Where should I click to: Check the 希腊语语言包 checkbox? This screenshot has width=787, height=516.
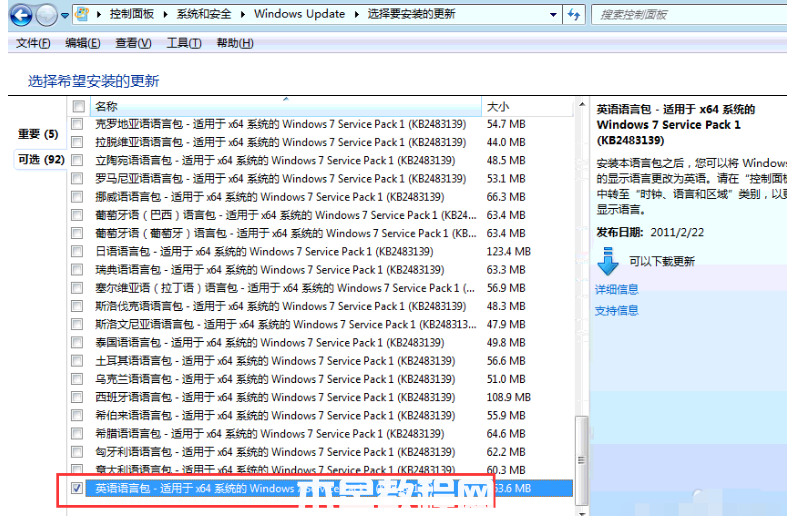pos(77,434)
